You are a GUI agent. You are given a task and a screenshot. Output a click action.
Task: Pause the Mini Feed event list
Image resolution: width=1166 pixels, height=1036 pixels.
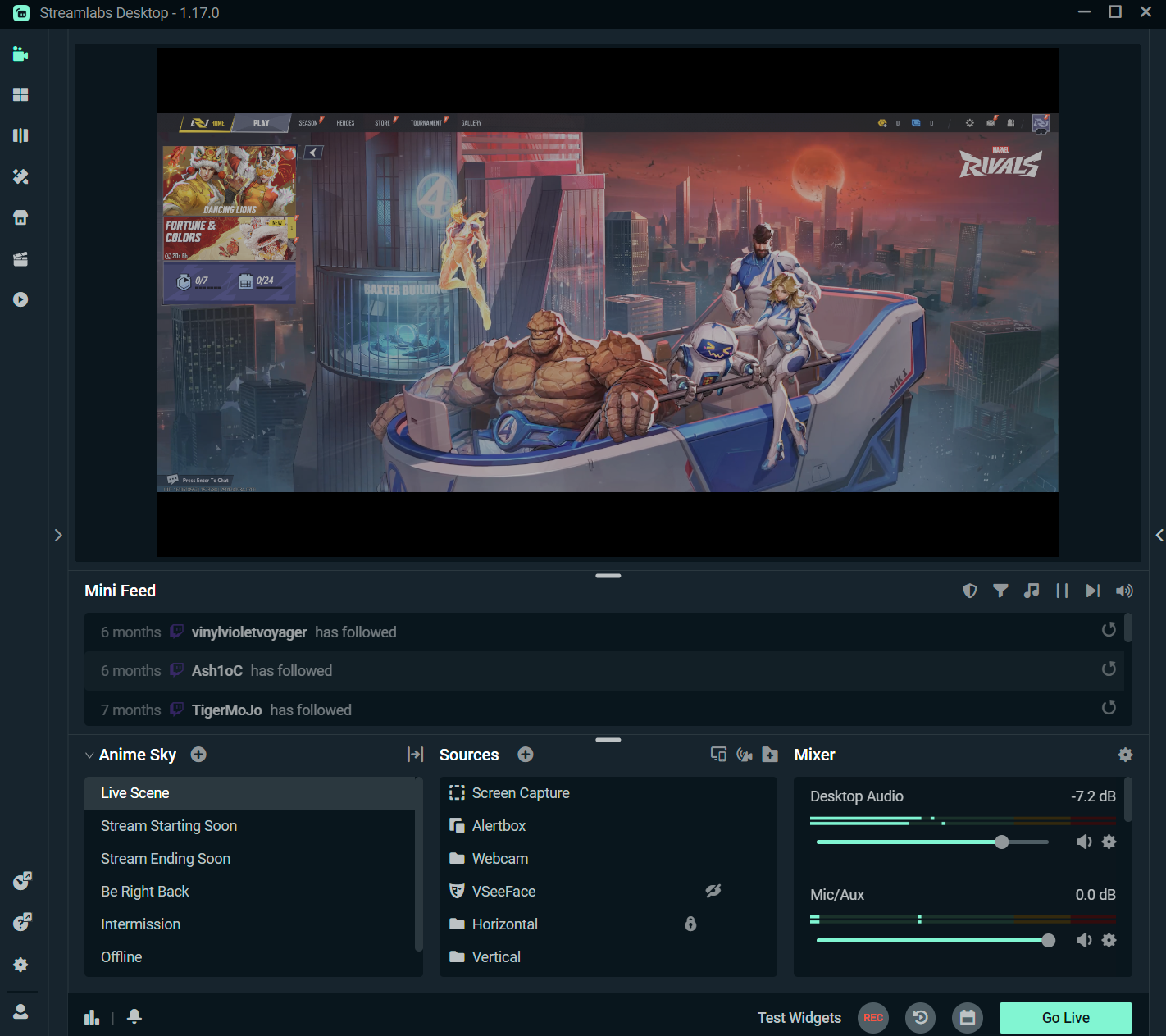pyautogui.click(x=1062, y=590)
